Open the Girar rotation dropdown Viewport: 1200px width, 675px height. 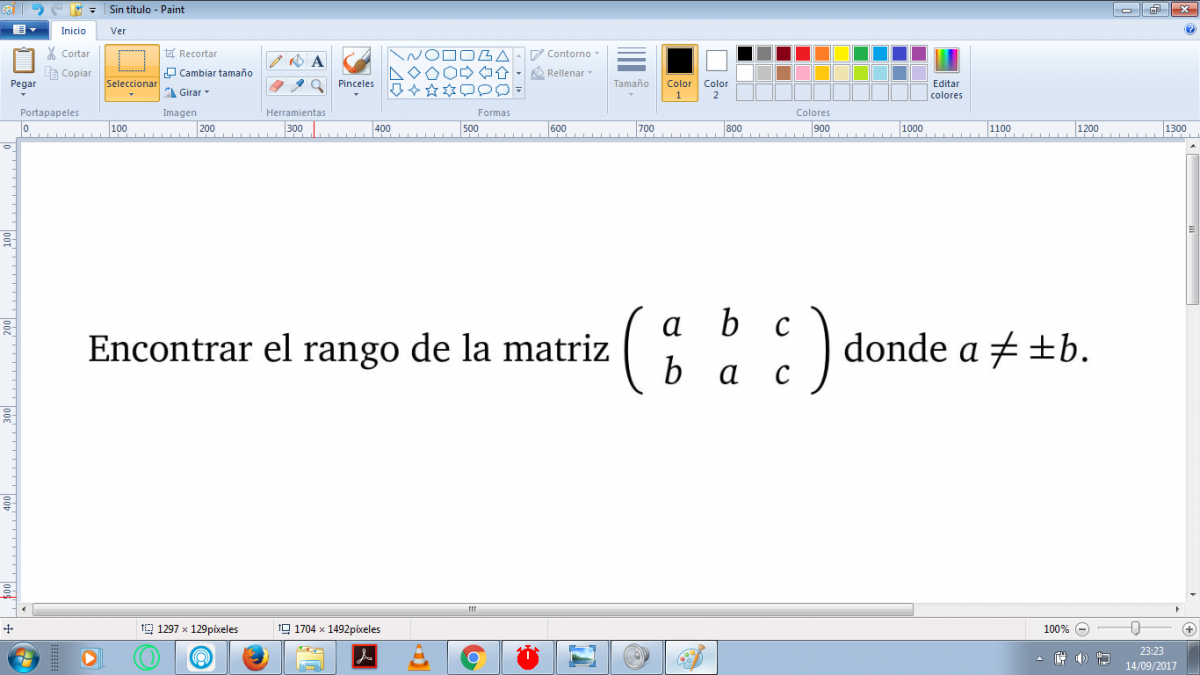[187, 92]
